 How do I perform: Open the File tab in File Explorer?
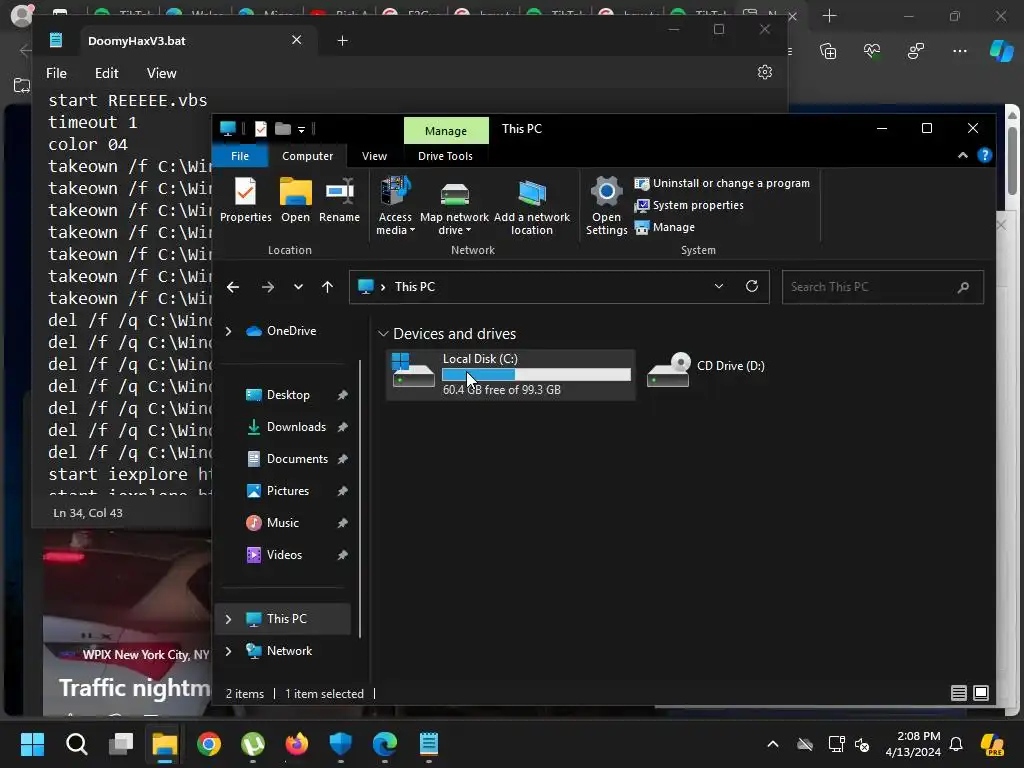tap(240, 156)
